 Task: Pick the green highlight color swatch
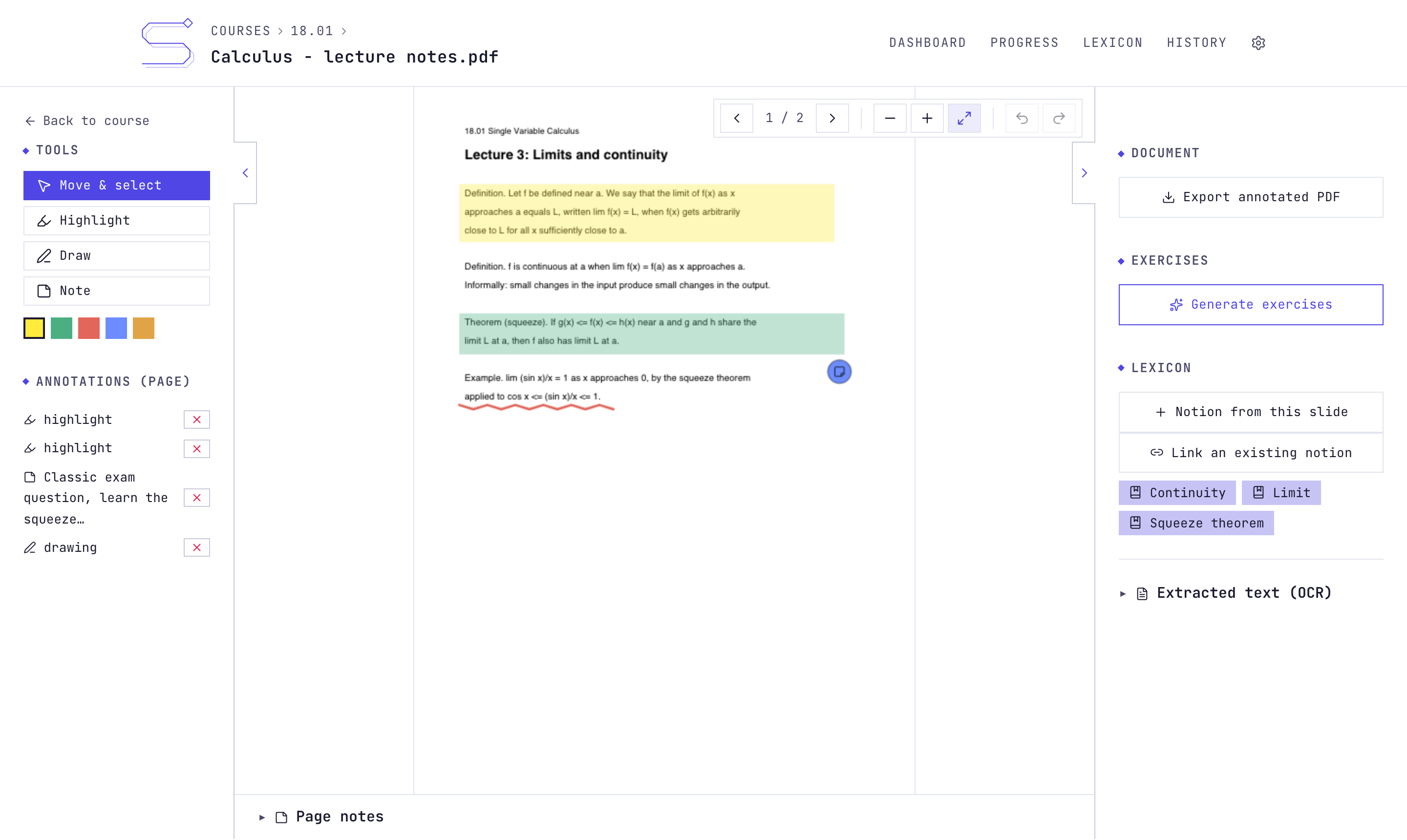(61, 328)
